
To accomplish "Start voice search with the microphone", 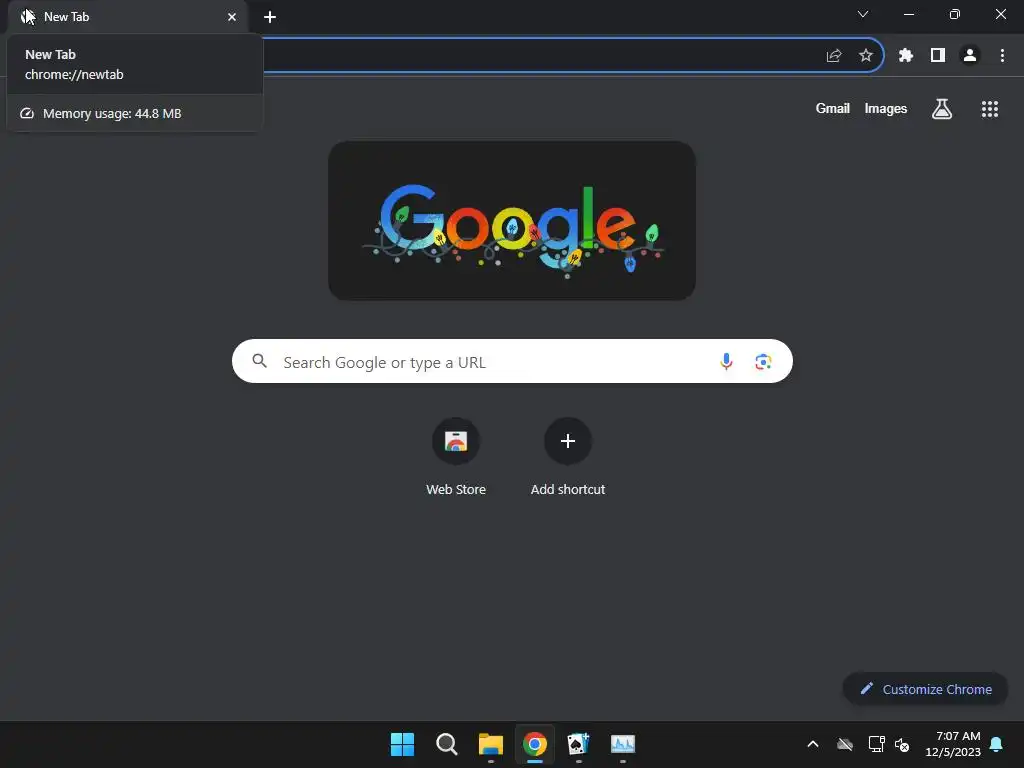I will pyautogui.click(x=726, y=361).
